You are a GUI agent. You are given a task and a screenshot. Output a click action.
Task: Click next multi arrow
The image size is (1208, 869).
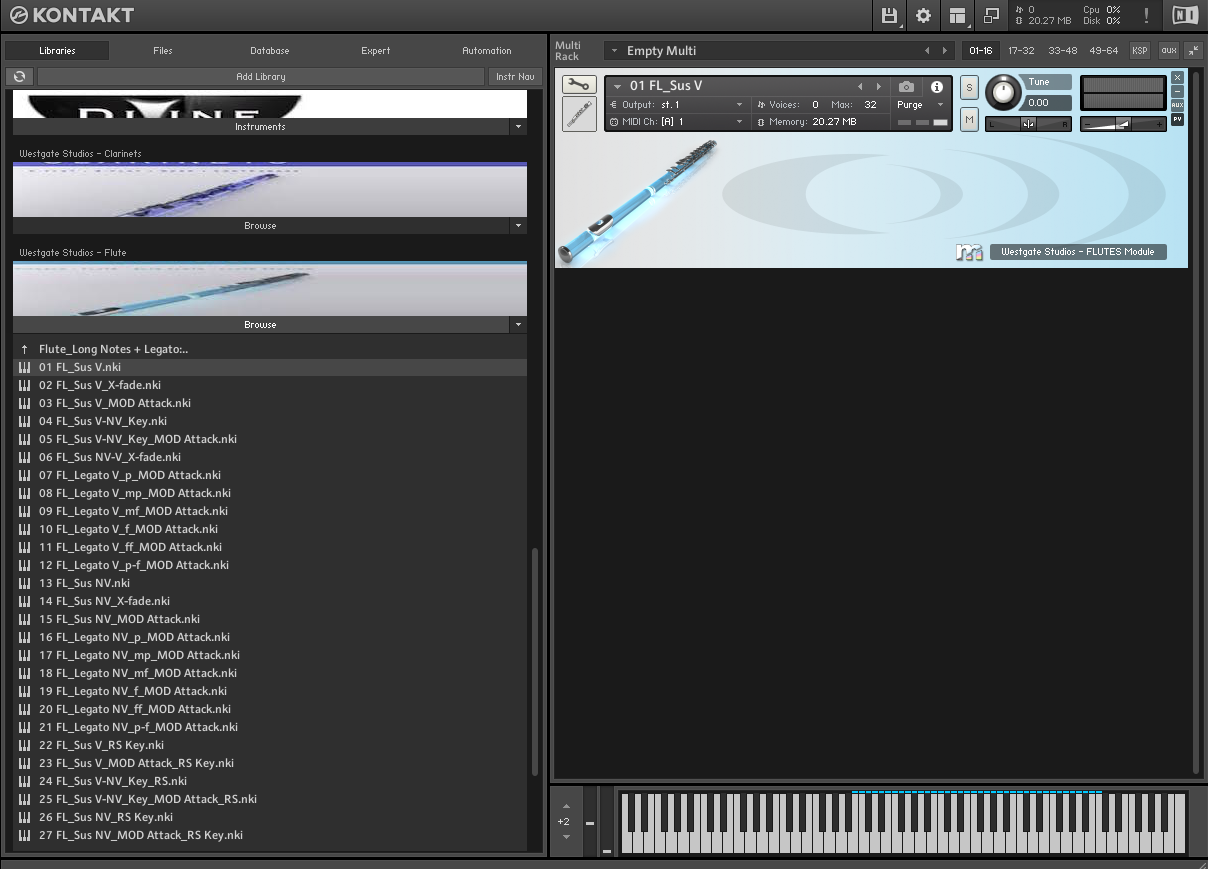(945, 51)
